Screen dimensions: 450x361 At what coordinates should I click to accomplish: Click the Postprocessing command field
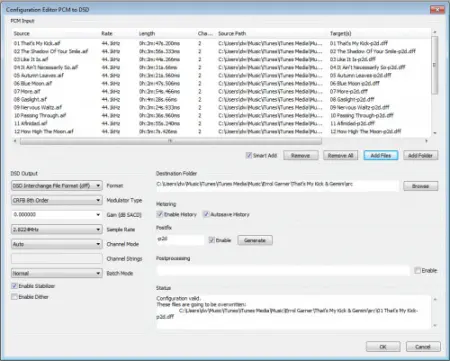pyautogui.click(x=283, y=270)
